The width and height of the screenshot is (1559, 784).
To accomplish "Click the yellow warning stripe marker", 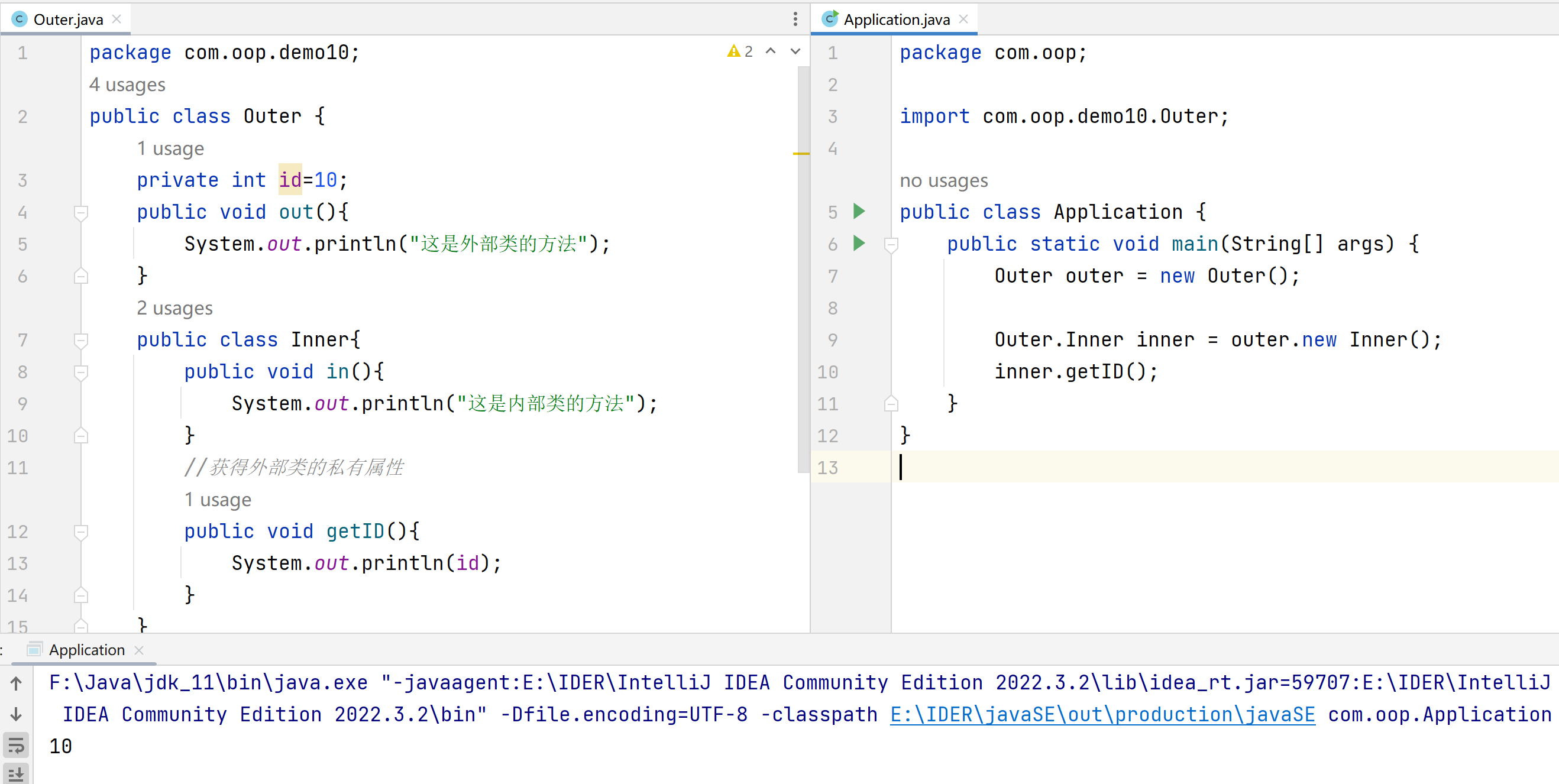I will (801, 154).
